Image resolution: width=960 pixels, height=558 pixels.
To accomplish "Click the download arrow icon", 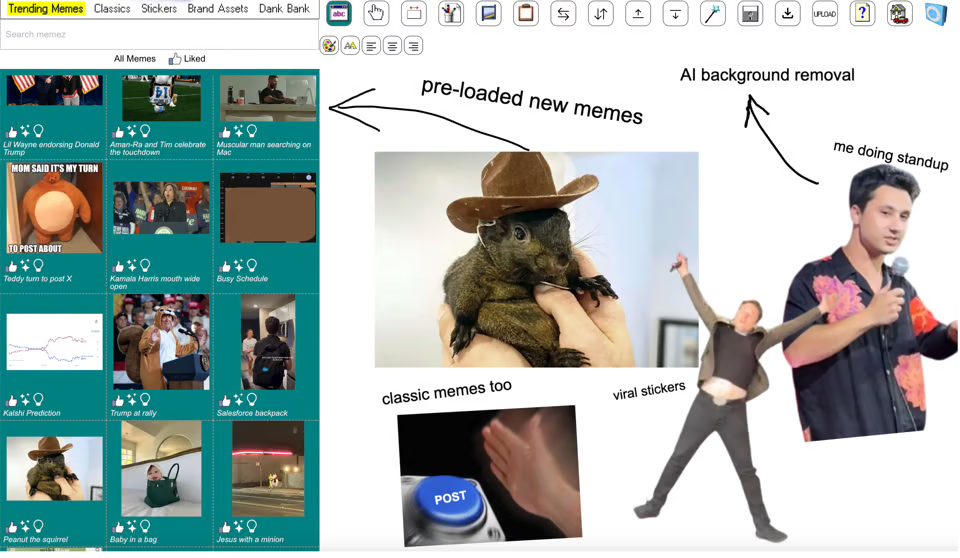I will click(x=788, y=14).
